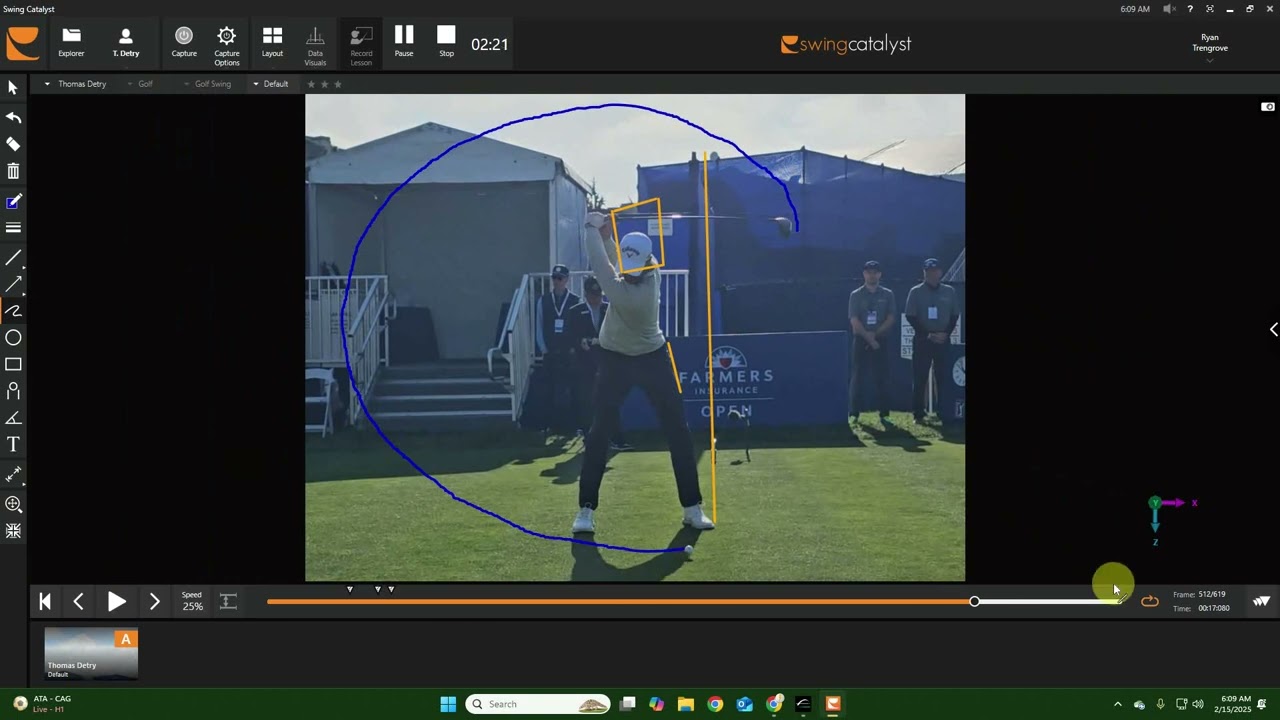This screenshot has width=1280, height=720.
Task: Click the Frame 512/619 readout
Action: point(1199,594)
